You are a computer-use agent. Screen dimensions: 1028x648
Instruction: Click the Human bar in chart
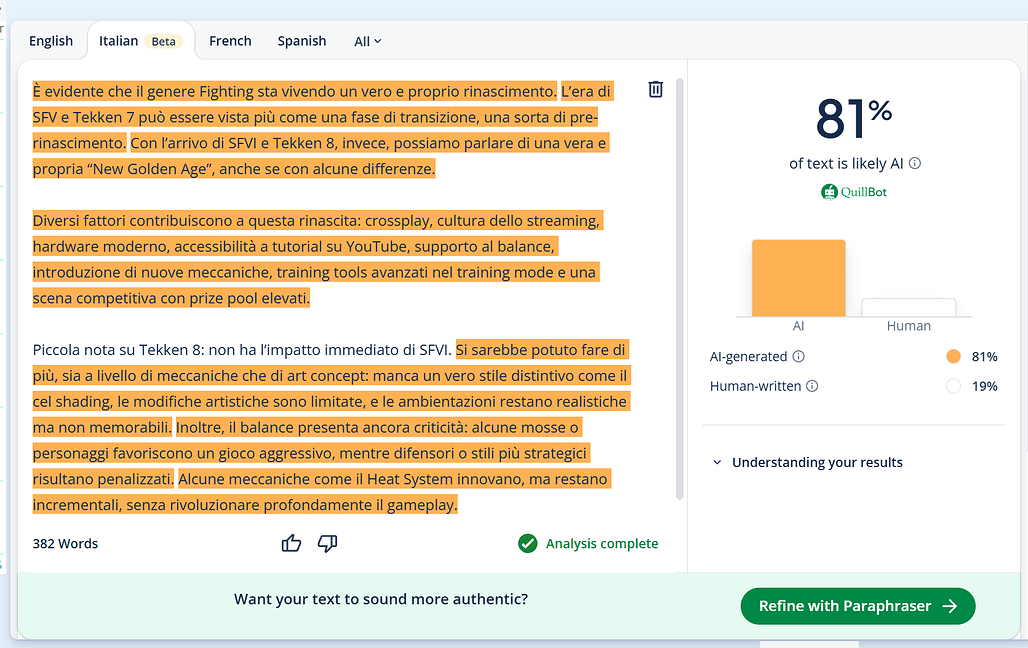pos(909,308)
